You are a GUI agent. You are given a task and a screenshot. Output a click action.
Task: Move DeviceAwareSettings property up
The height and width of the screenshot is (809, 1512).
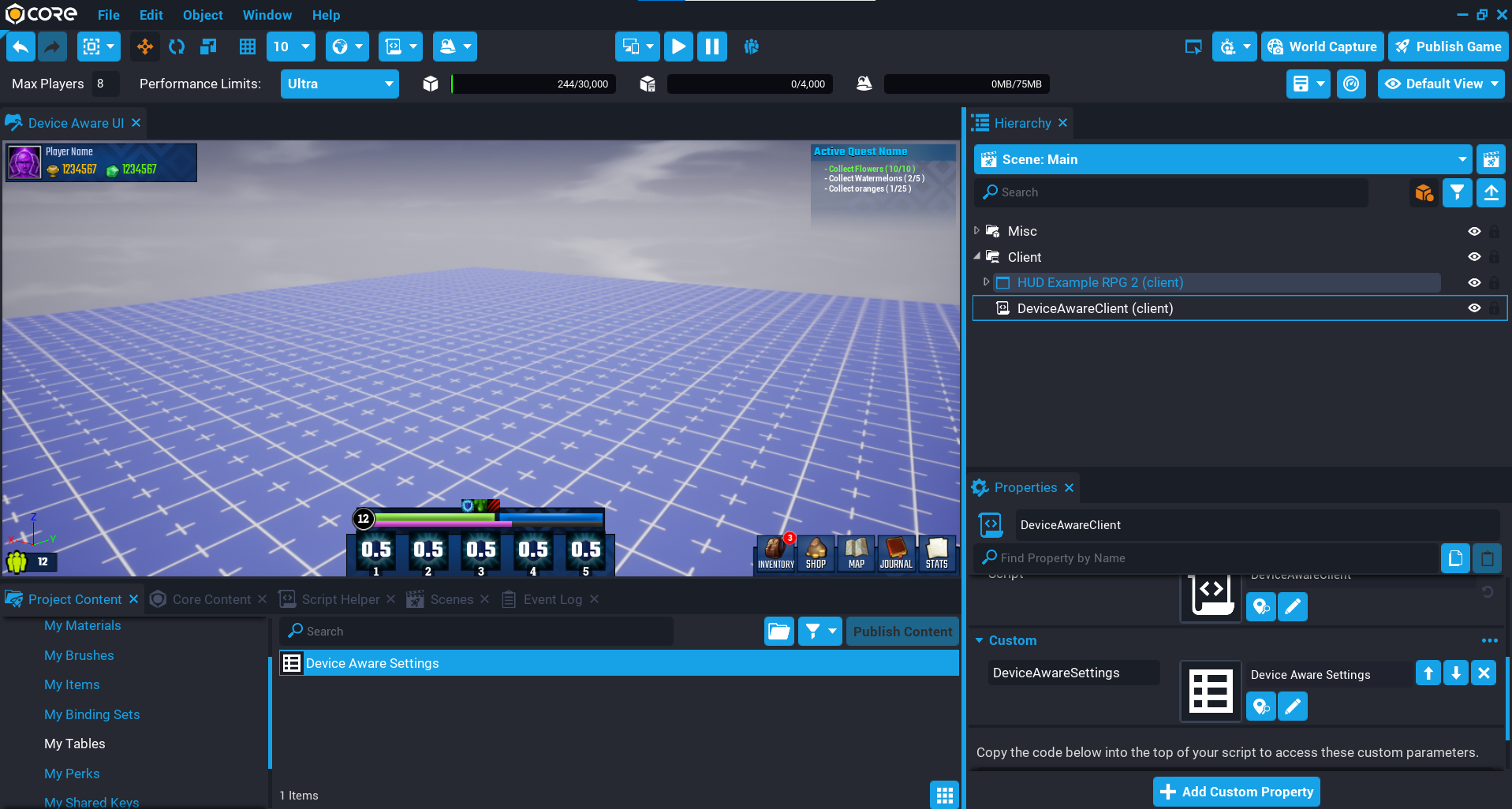coord(1428,673)
